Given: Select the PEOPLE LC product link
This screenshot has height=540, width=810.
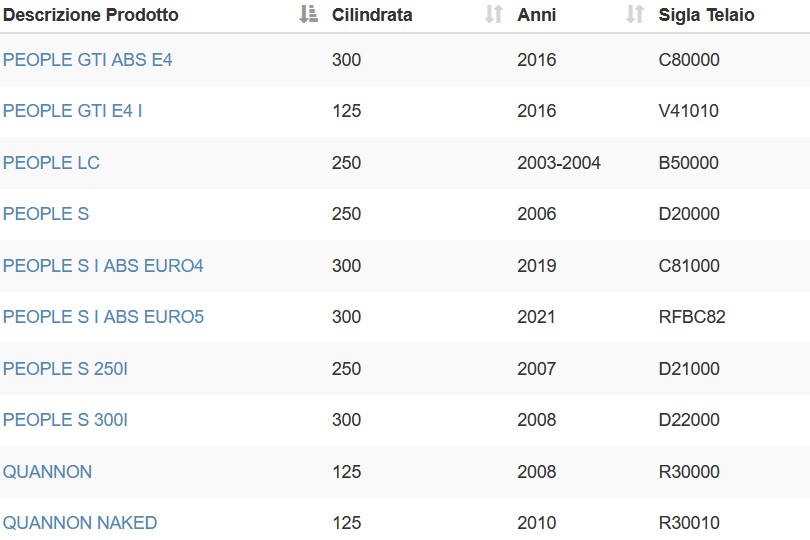Looking at the screenshot, I should click(51, 163).
